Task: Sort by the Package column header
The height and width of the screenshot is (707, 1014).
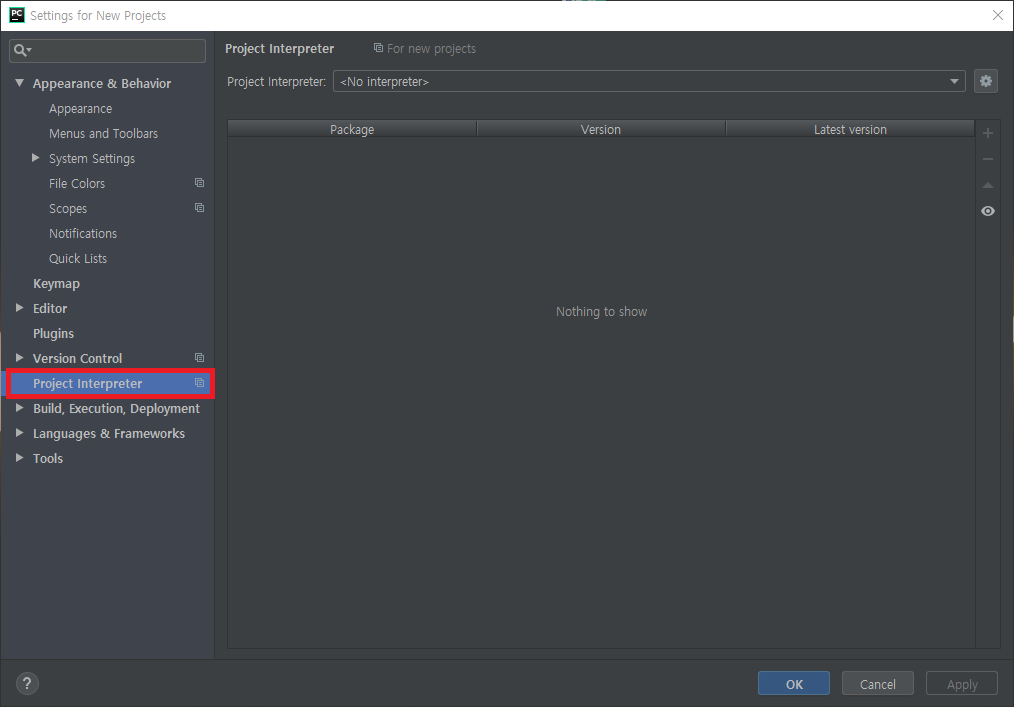Action: [352, 129]
